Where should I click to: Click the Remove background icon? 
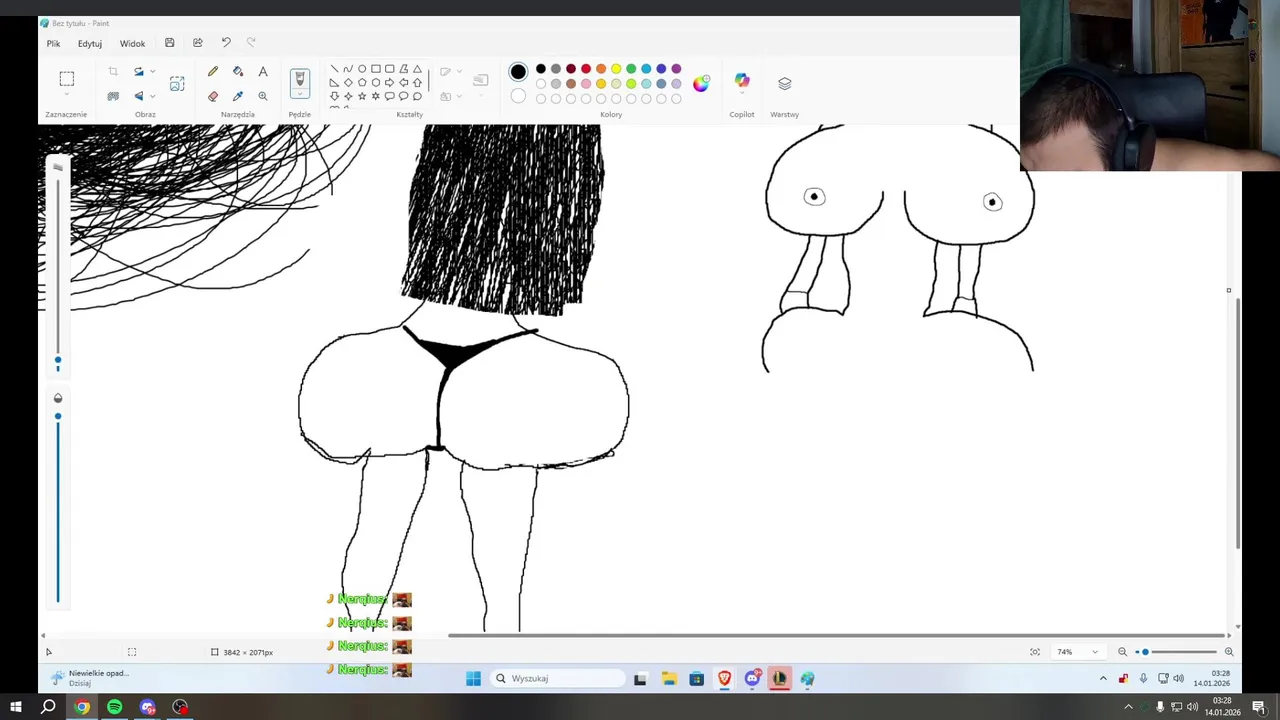point(113,96)
